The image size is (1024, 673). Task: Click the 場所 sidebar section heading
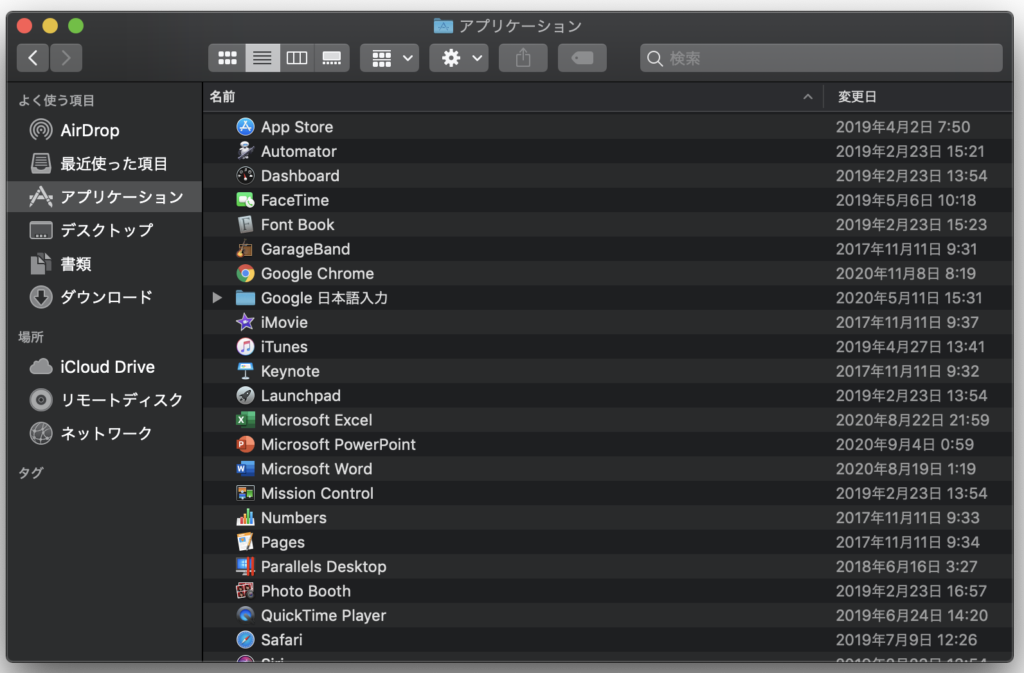click(31, 337)
